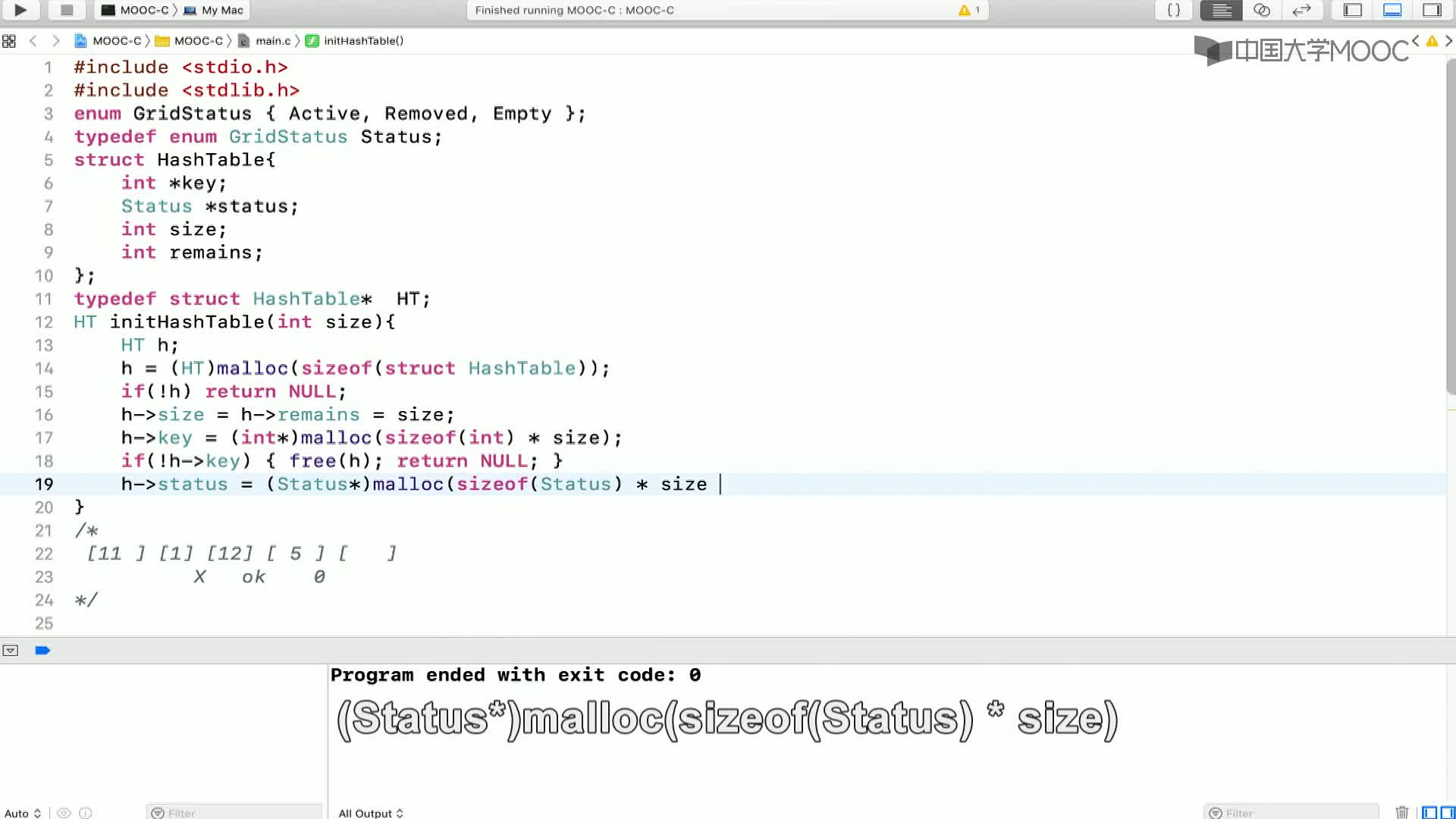Toggle the right Utilities panel
This screenshot has height=819, width=1456.
point(1432,10)
